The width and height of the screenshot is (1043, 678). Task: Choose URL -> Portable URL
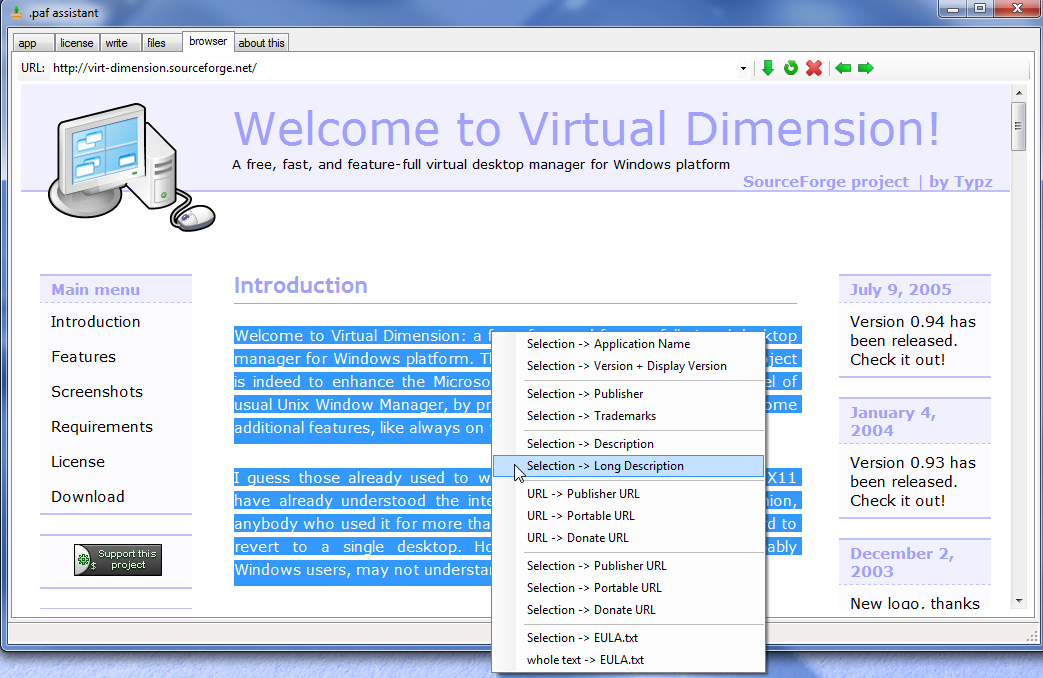point(628,516)
